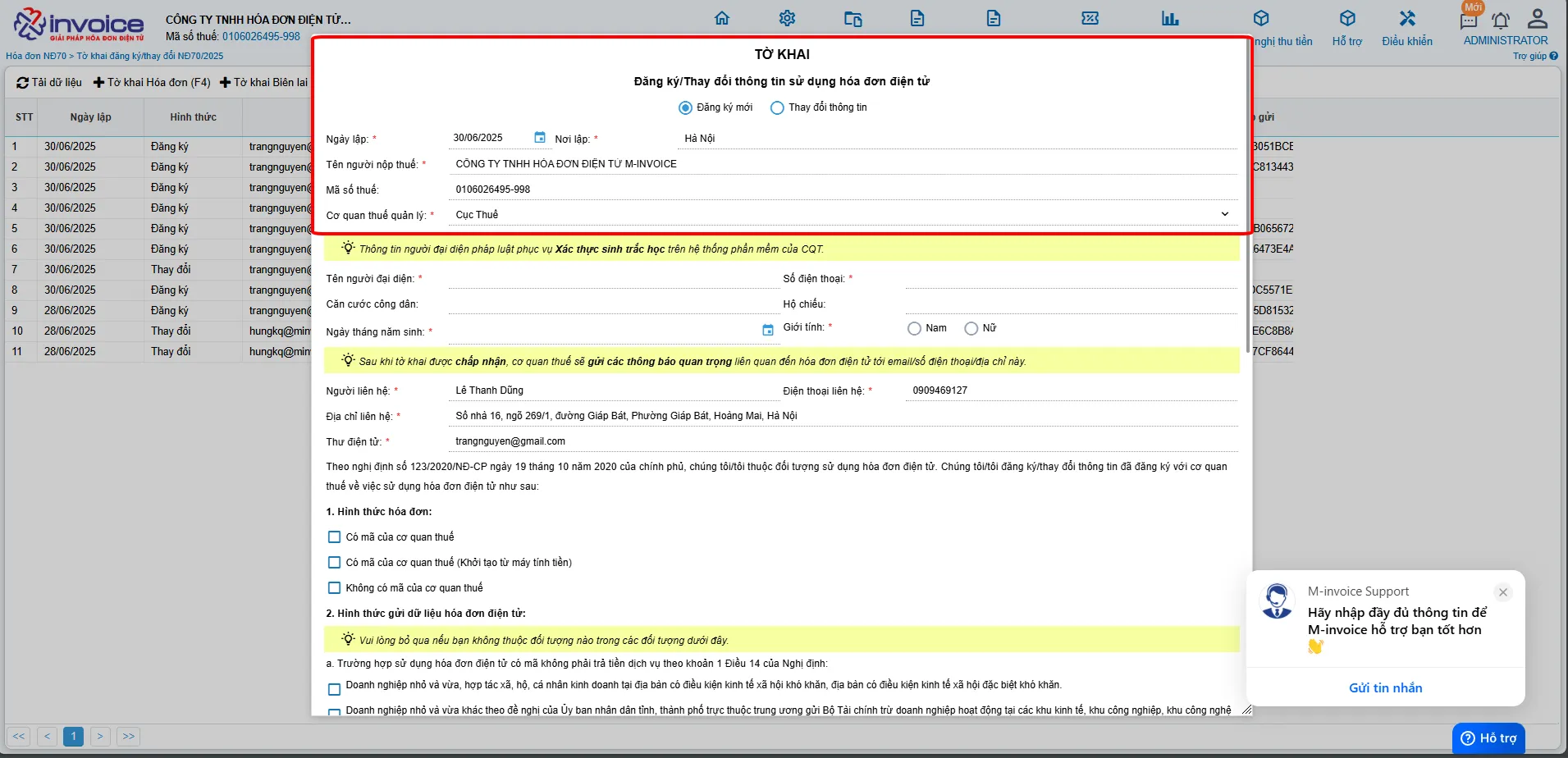Check 'Khởi tạo từ máy tính tiền' invoice option

[334, 563]
